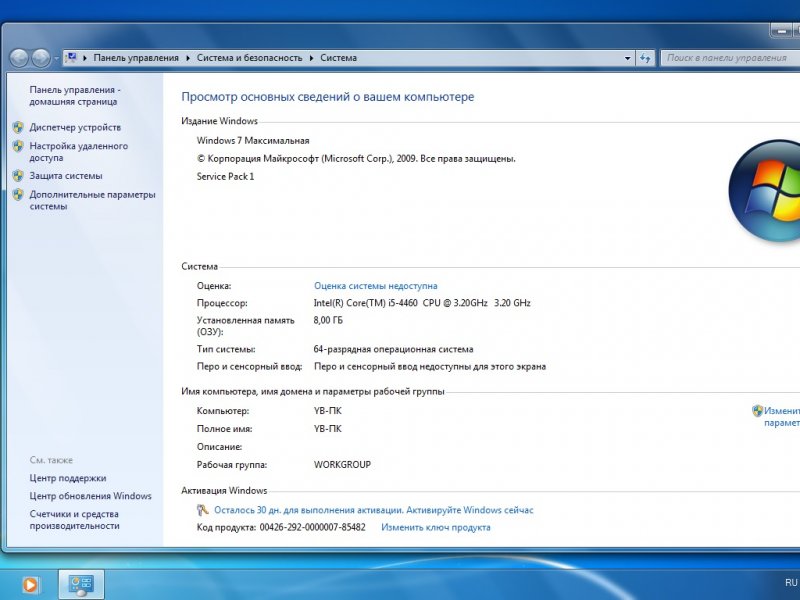Screen dimensions: 800x600
Task: Refresh the page with the refresh button
Action: [x=645, y=58]
